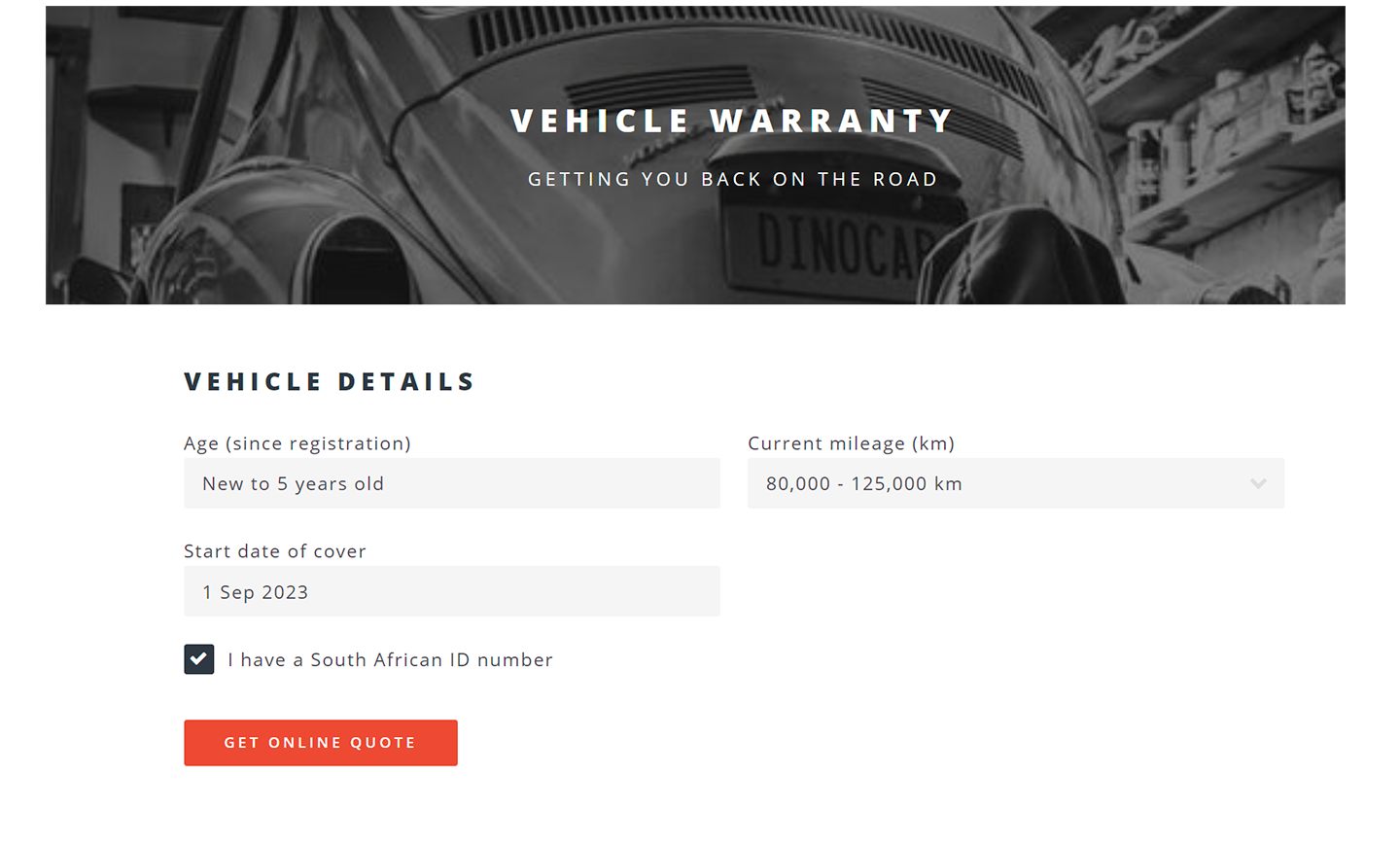
Task: Click the checkmark icon in the ID checkbox
Action: 198,659
